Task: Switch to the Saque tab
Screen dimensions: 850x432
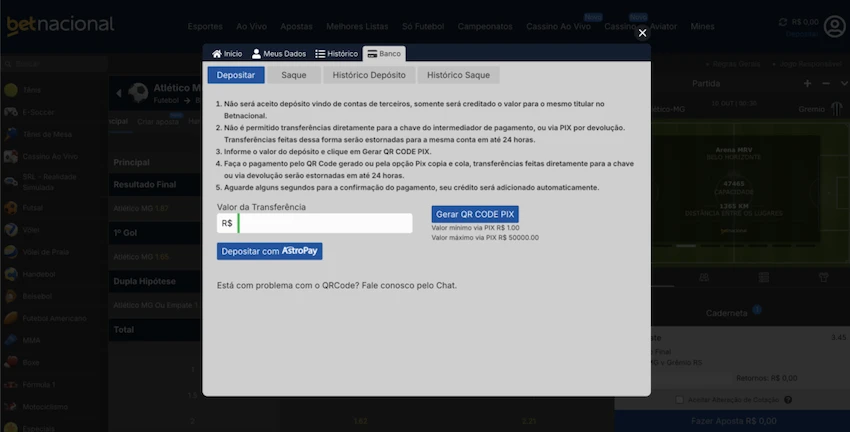Action: [x=294, y=75]
